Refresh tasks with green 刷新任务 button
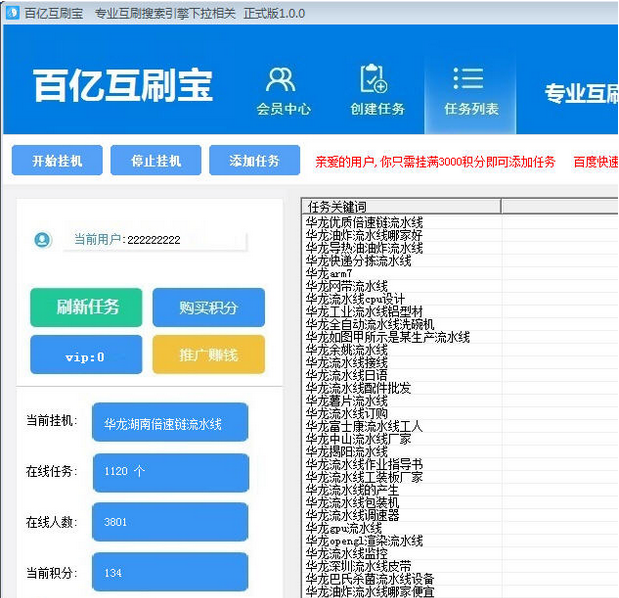Screen dimensions: 619x598 click(x=86, y=307)
